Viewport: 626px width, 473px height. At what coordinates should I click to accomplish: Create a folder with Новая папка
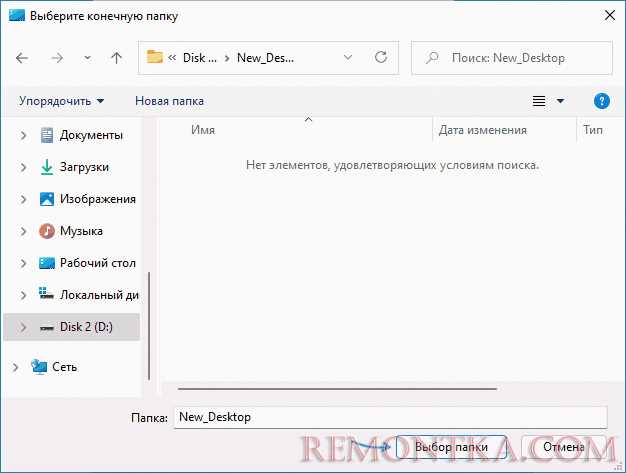click(x=169, y=101)
